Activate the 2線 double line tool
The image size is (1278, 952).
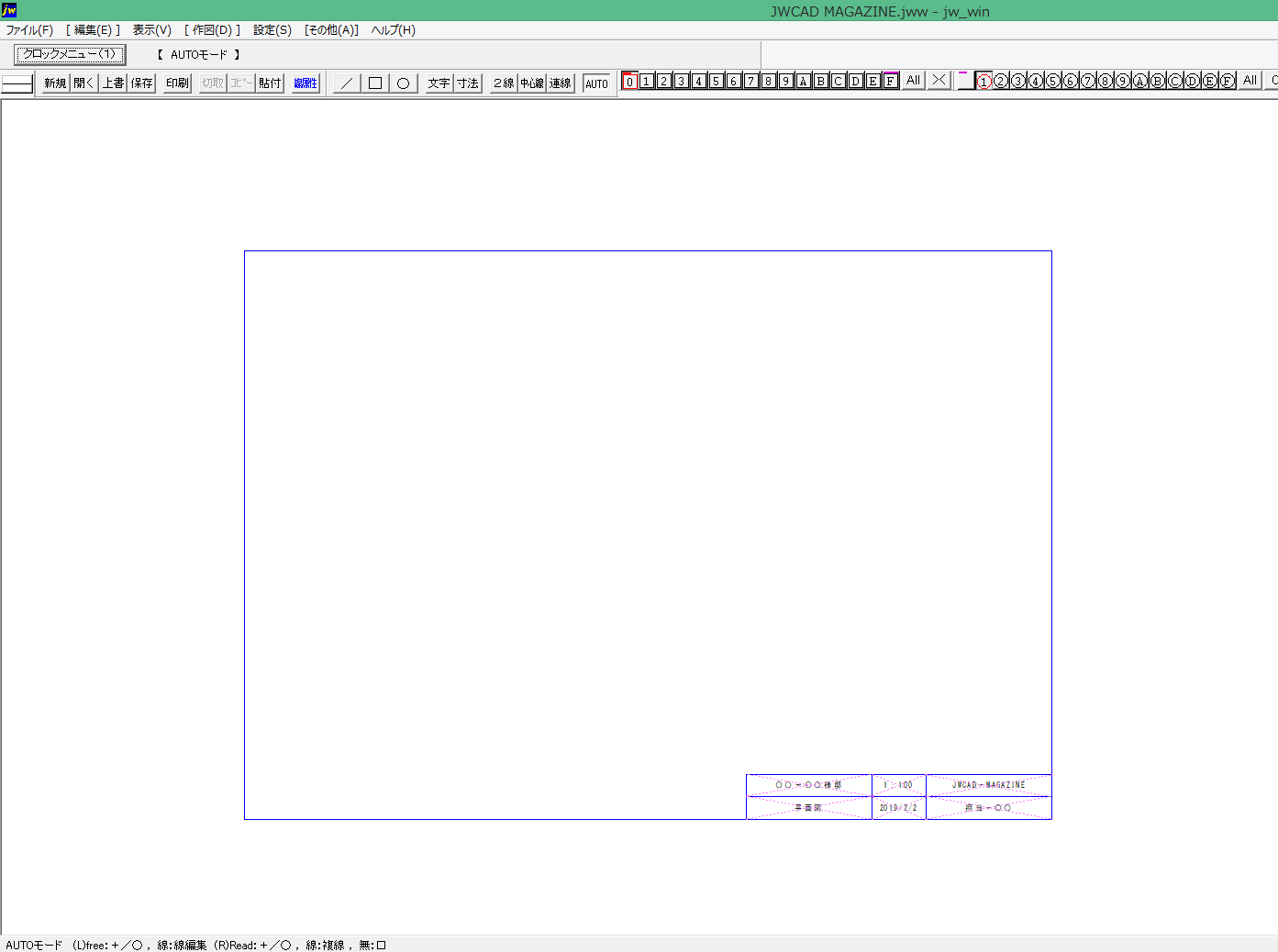click(503, 83)
